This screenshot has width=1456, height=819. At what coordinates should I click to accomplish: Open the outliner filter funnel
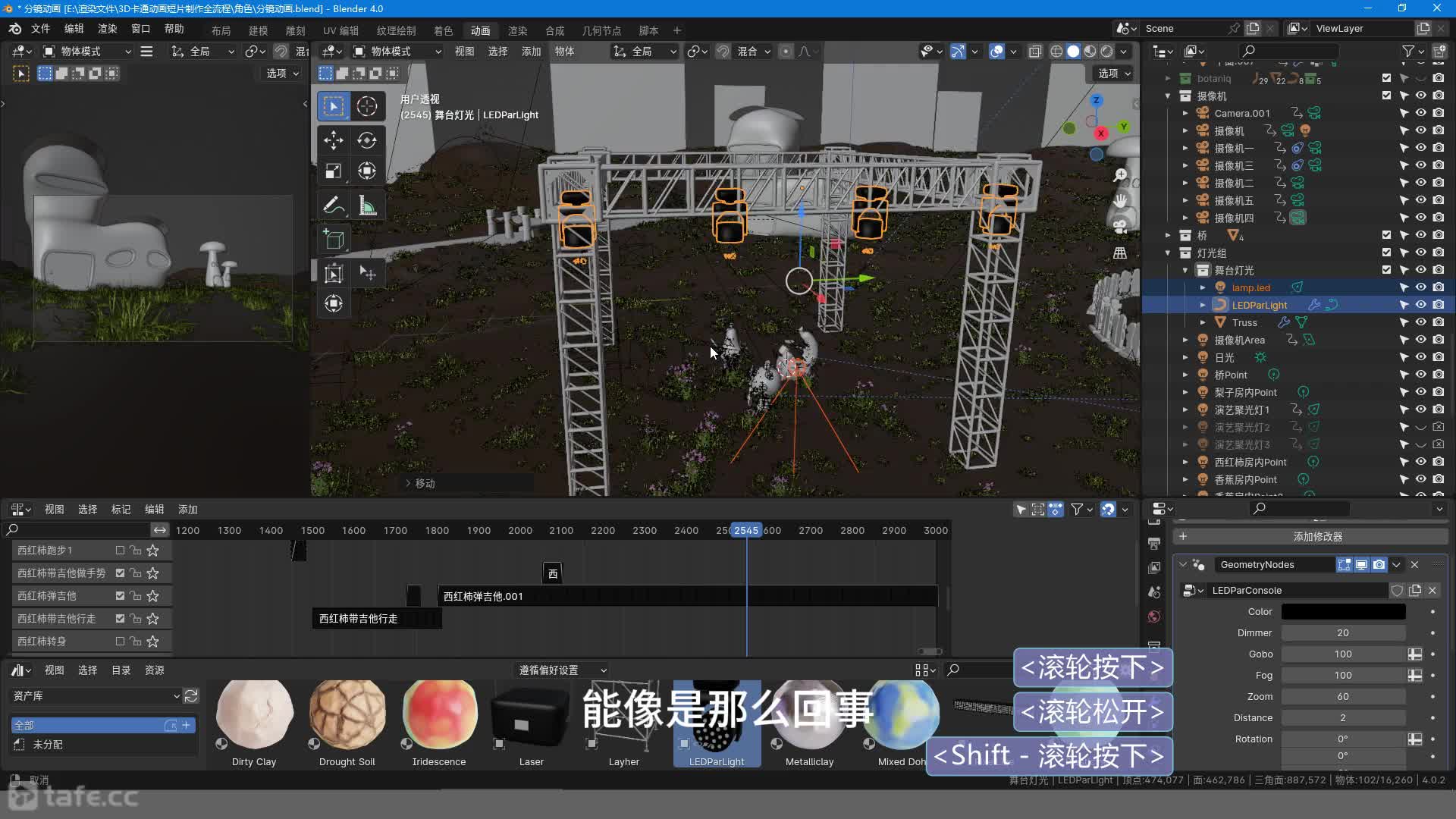[1408, 51]
